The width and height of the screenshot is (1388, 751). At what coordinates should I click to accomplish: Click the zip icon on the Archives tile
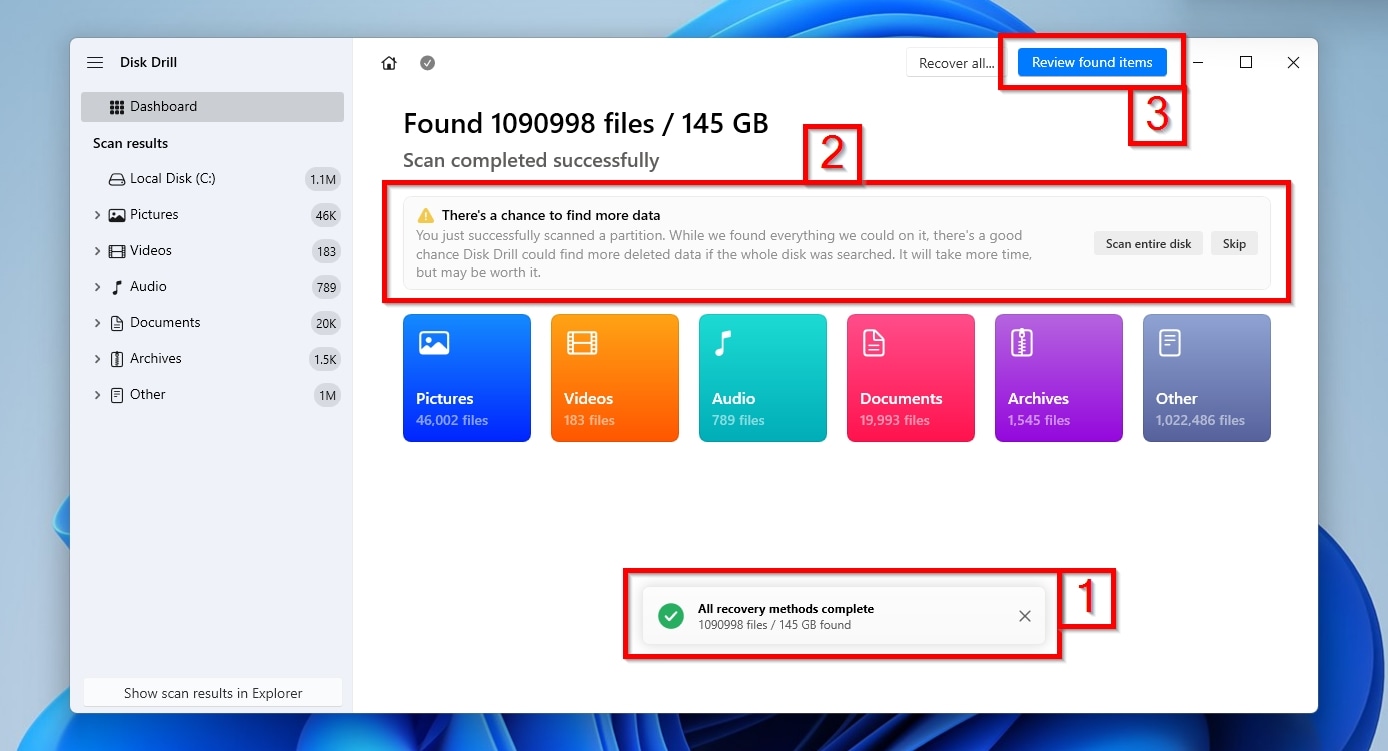1022,343
